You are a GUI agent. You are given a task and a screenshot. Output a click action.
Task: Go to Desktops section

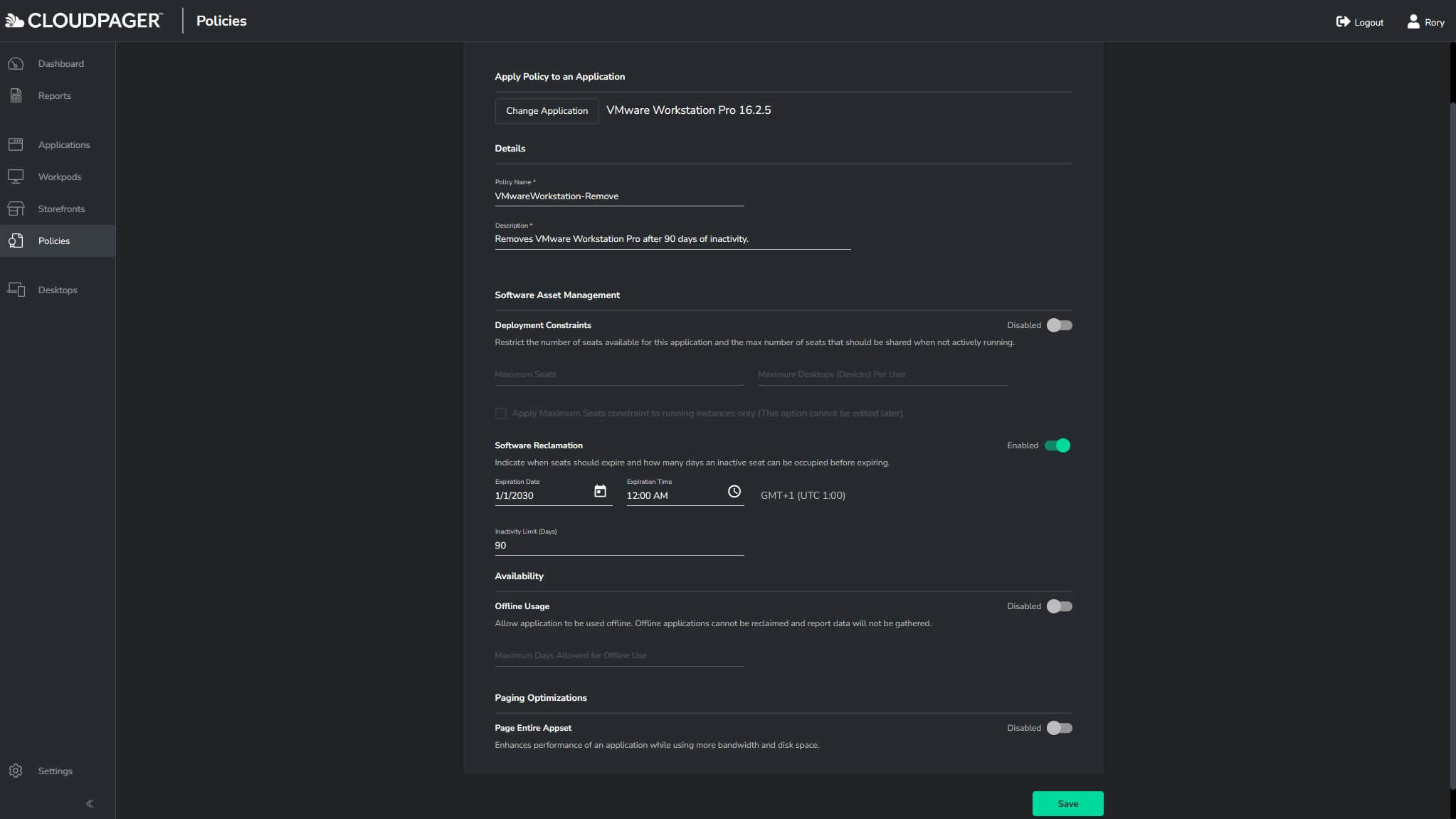58,290
